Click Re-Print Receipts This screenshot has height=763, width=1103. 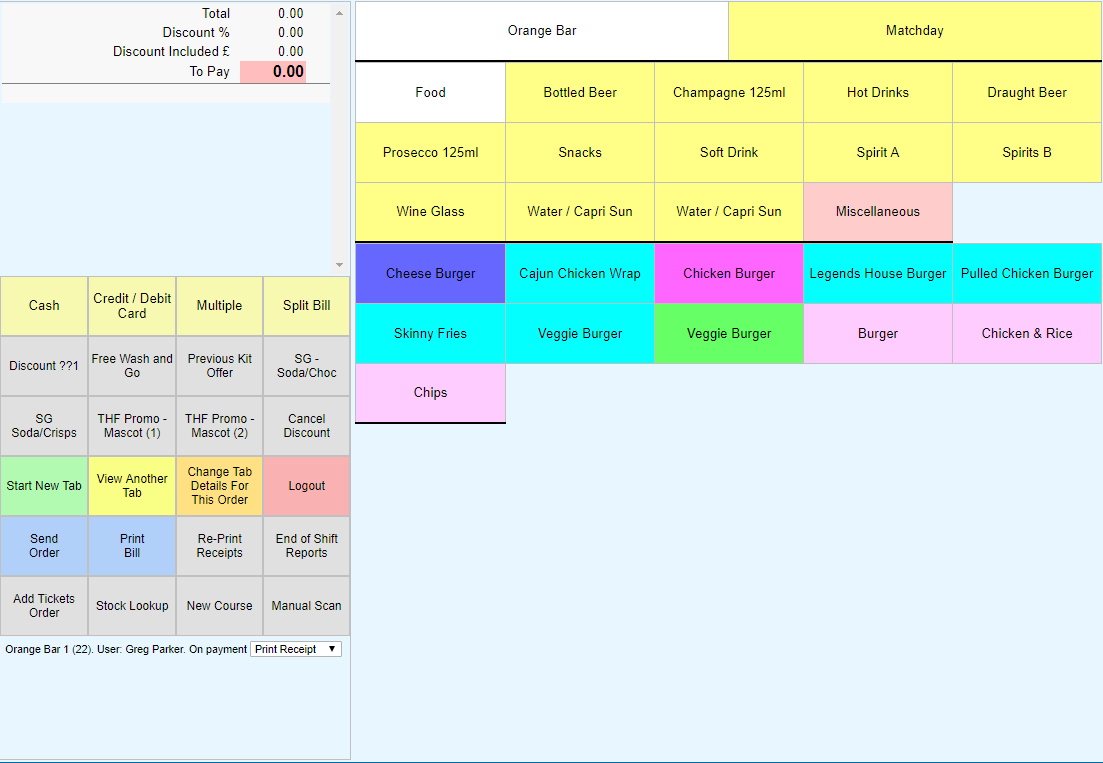coord(219,546)
